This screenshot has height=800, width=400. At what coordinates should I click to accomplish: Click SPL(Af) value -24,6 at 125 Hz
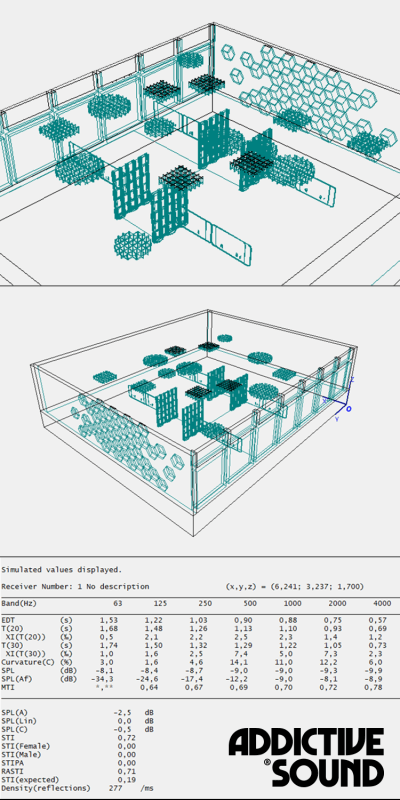tap(148, 678)
